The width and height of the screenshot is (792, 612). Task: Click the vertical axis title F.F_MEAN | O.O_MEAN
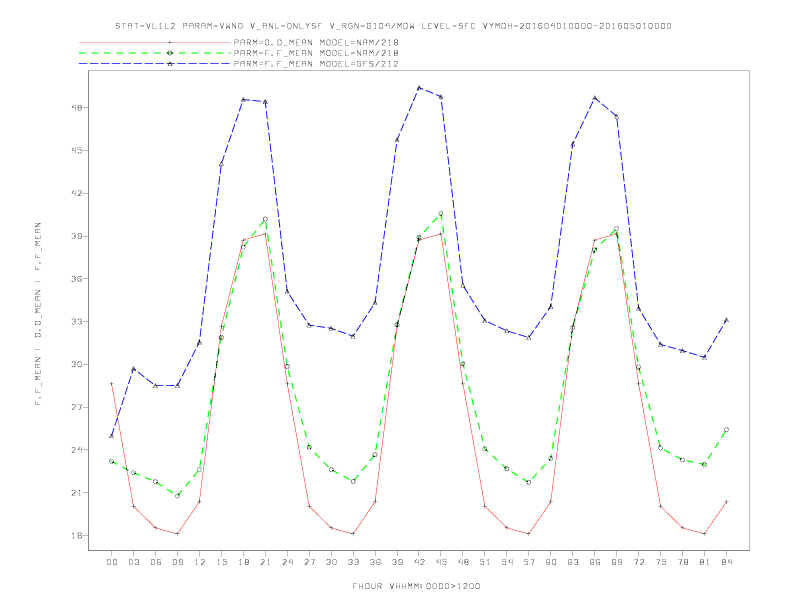click(x=38, y=314)
